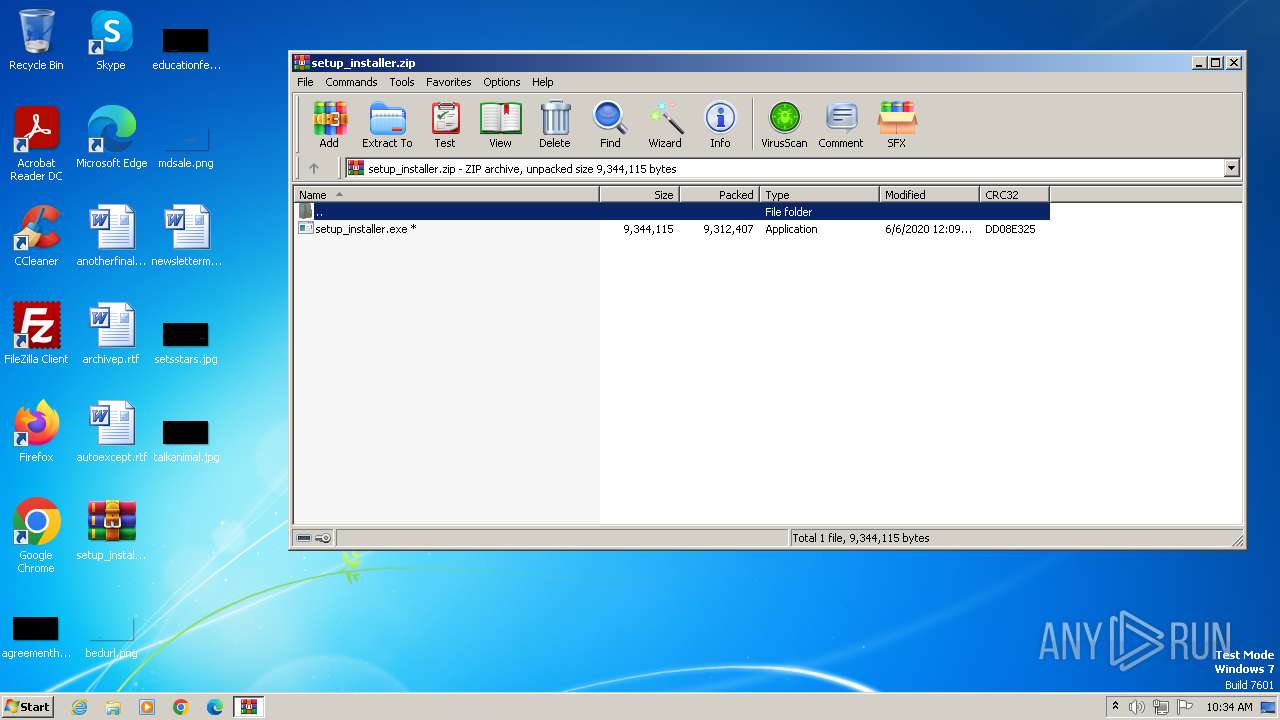Show hidden tray icons arrow
Image resolution: width=1280 pixels, height=720 pixels.
1115,706
